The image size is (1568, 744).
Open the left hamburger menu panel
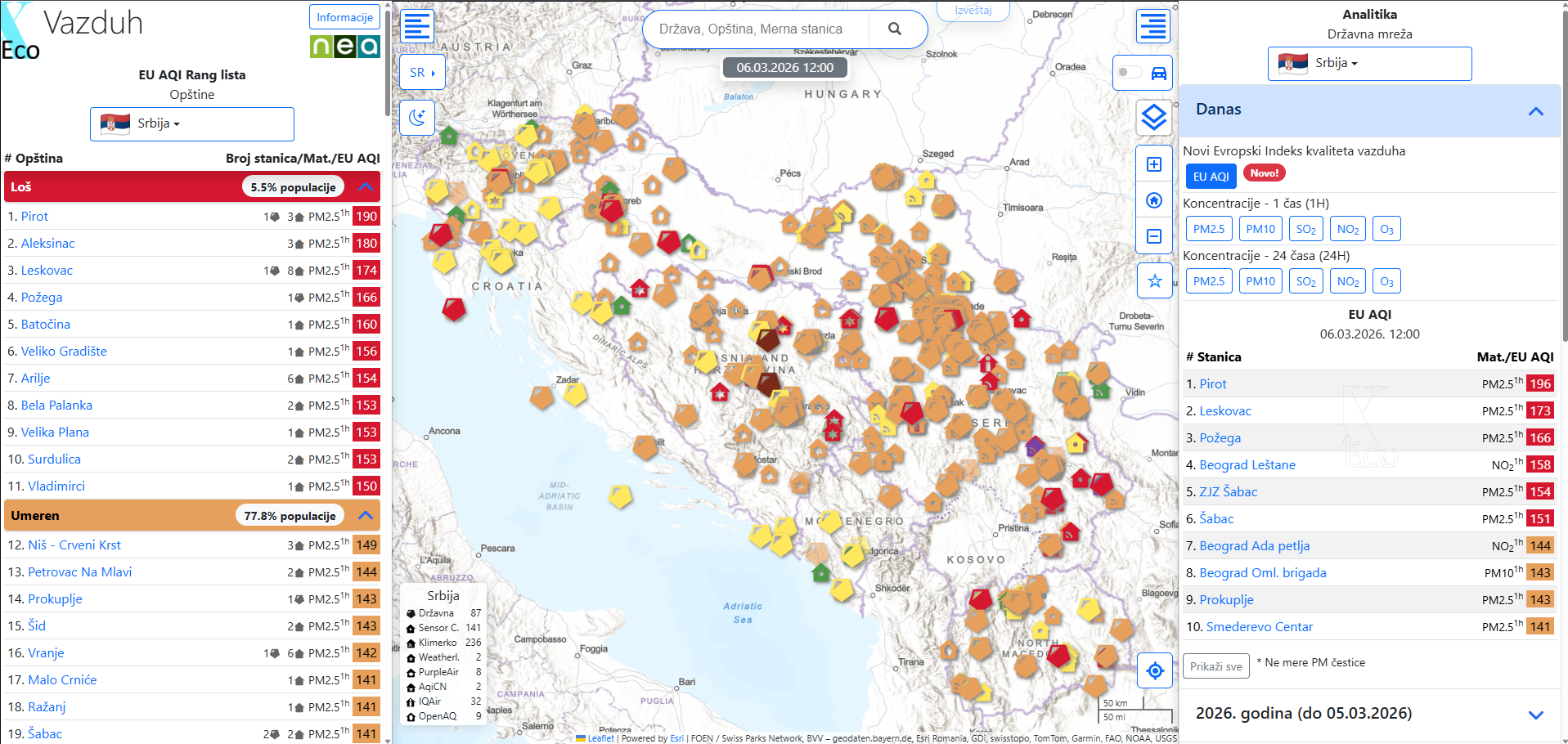(417, 26)
